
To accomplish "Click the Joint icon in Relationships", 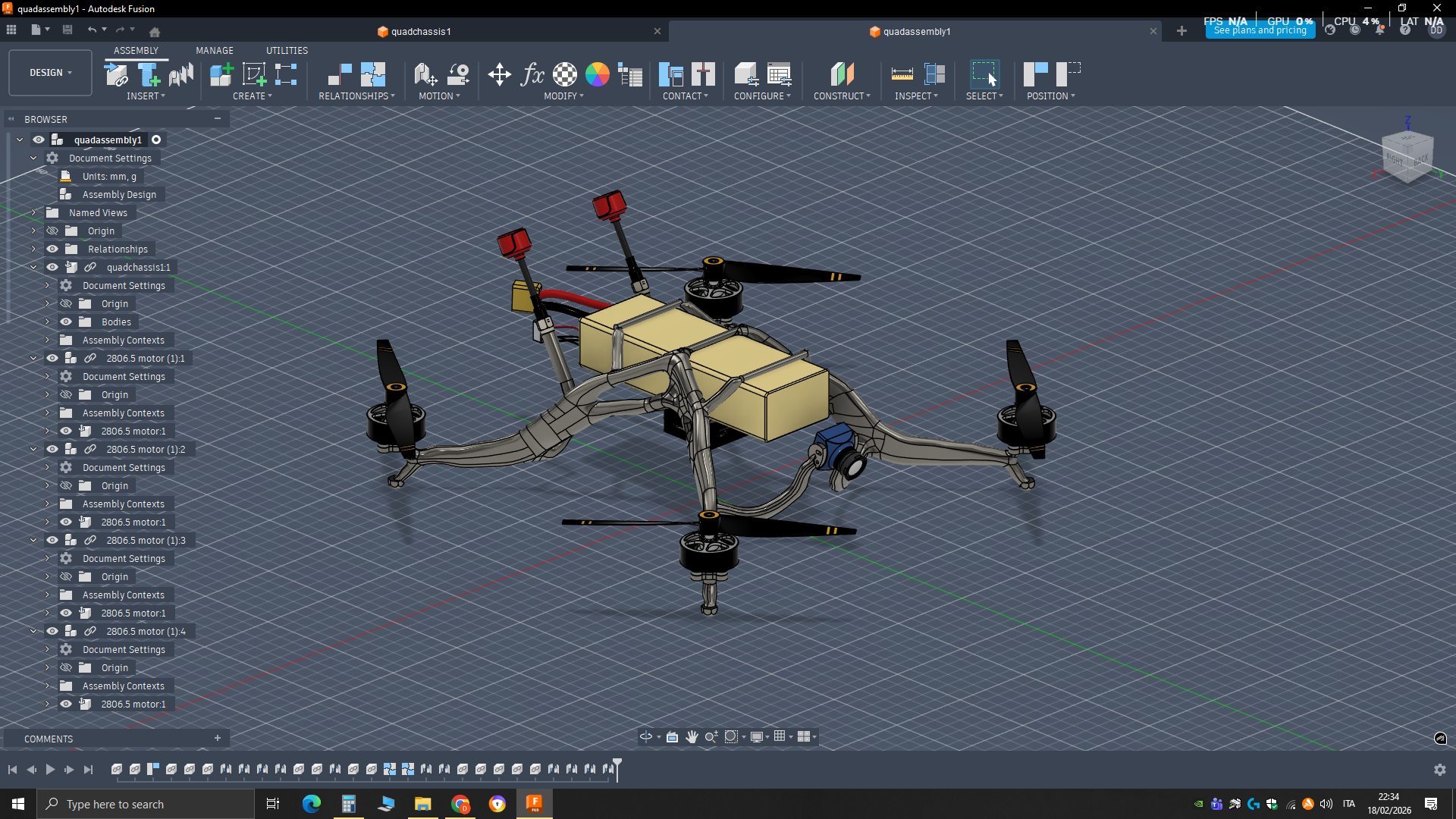I will (x=339, y=74).
